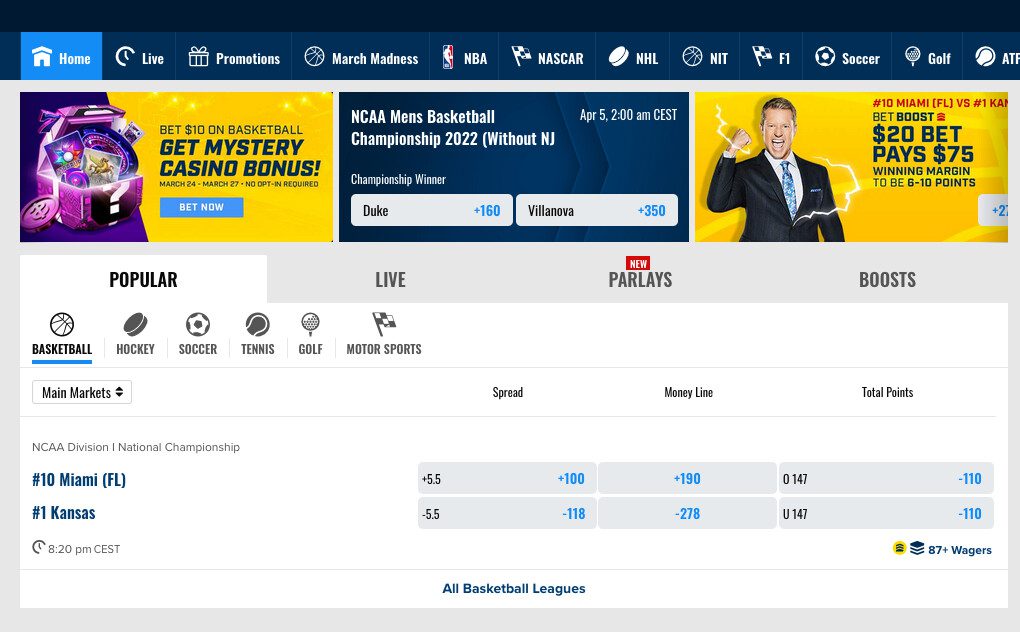The width and height of the screenshot is (1020, 632).
Task: Switch to the LIVE tab
Action: pyautogui.click(x=390, y=279)
